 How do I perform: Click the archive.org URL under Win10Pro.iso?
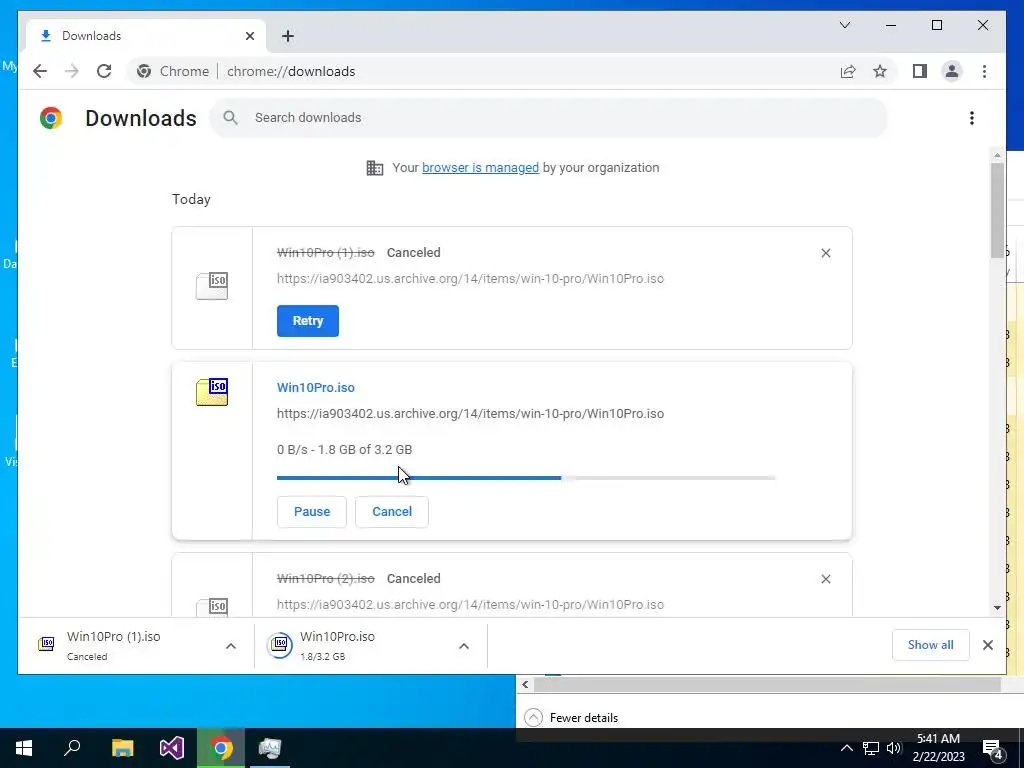(470, 413)
